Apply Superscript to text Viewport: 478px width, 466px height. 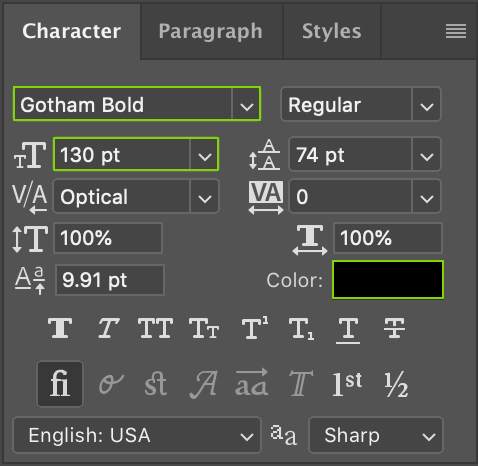(255, 328)
